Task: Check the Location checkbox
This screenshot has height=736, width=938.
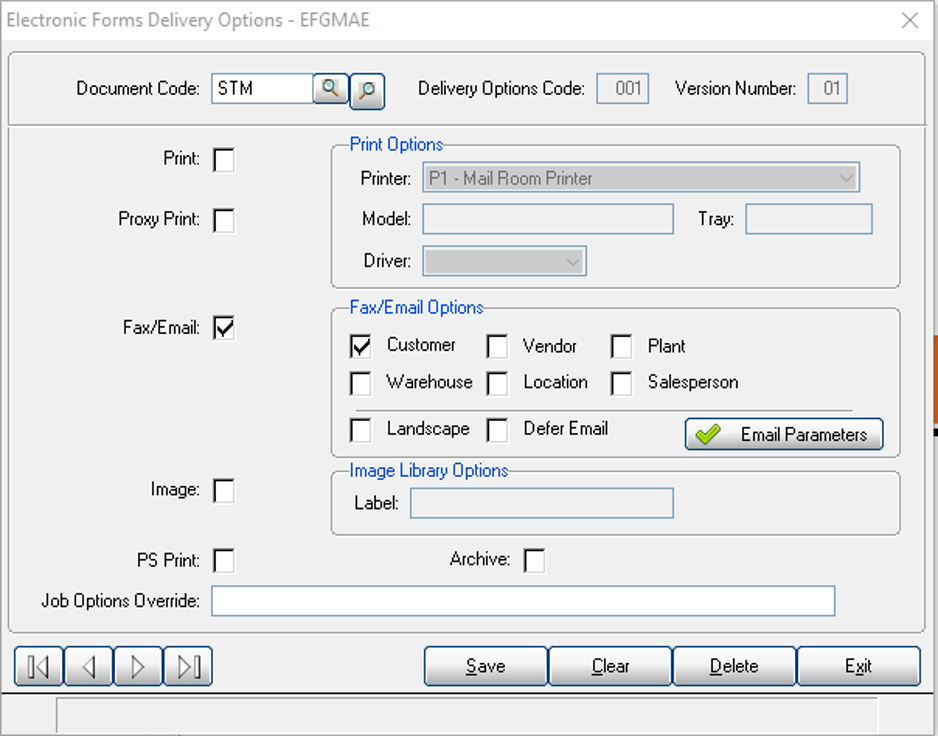Action: click(497, 384)
